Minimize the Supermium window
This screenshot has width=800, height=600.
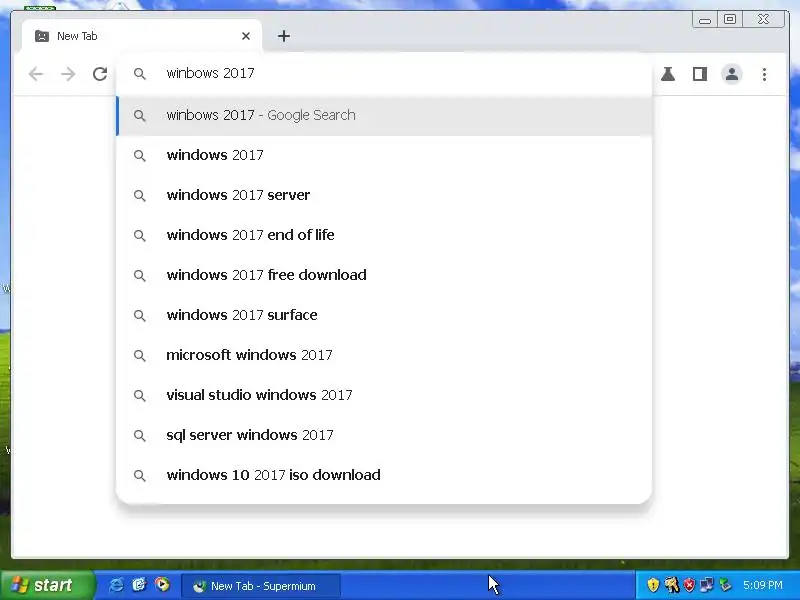tap(705, 19)
